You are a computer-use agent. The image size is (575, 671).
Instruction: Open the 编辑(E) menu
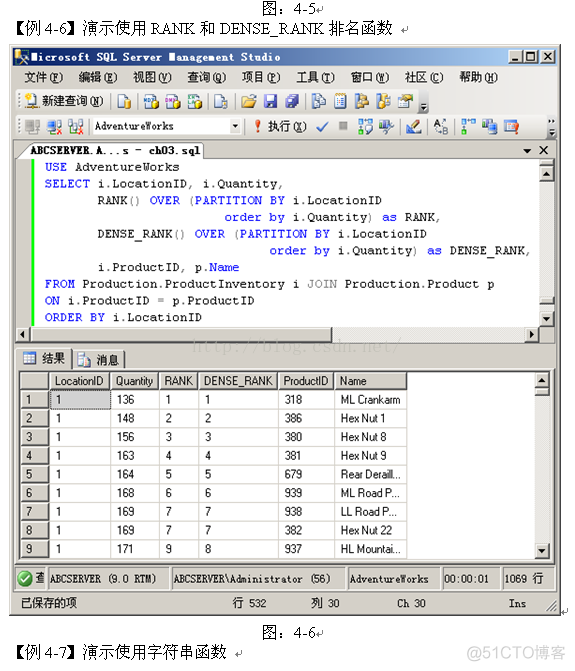pyautogui.click(x=98, y=77)
